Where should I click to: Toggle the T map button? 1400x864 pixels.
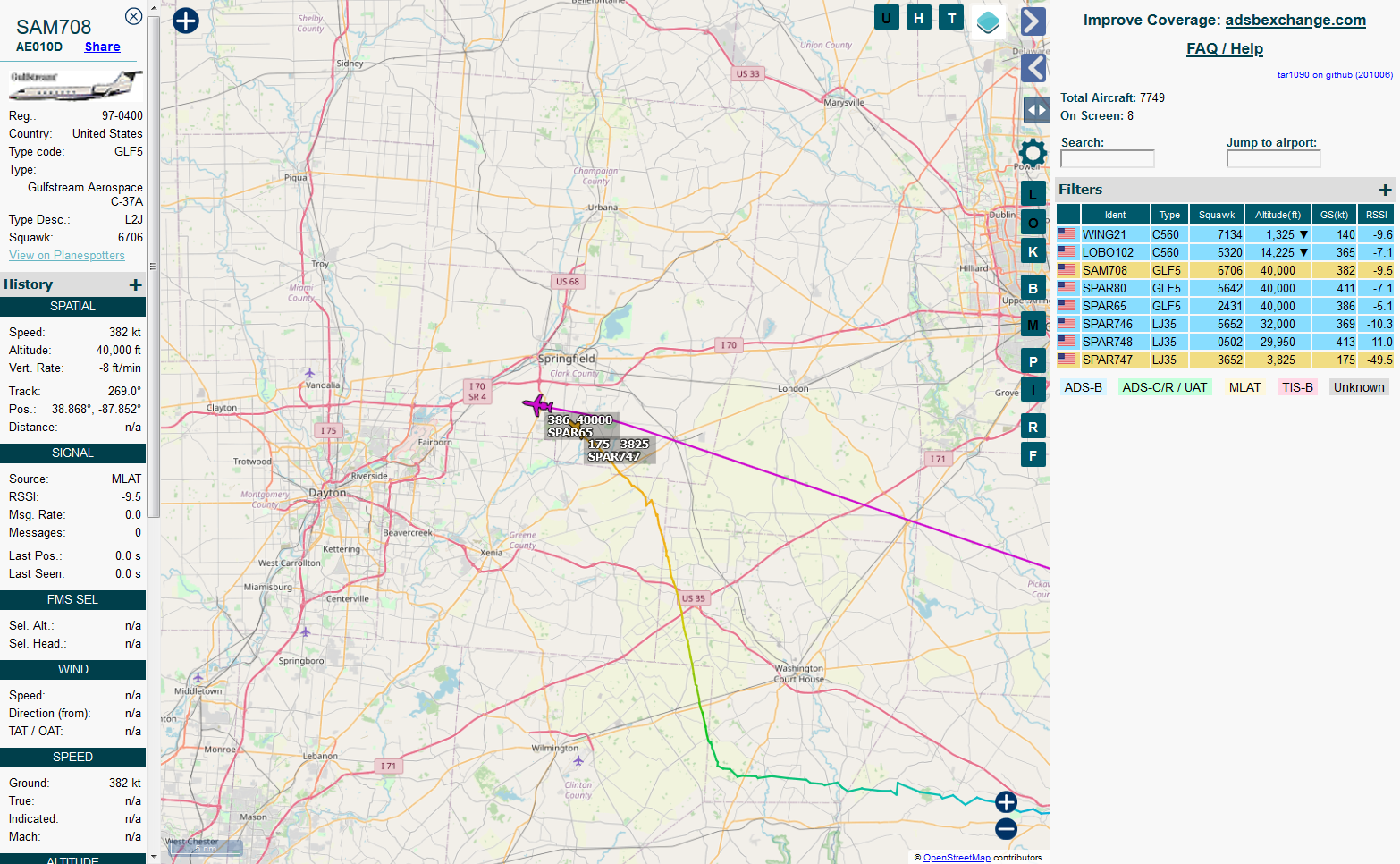pyautogui.click(x=951, y=17)
